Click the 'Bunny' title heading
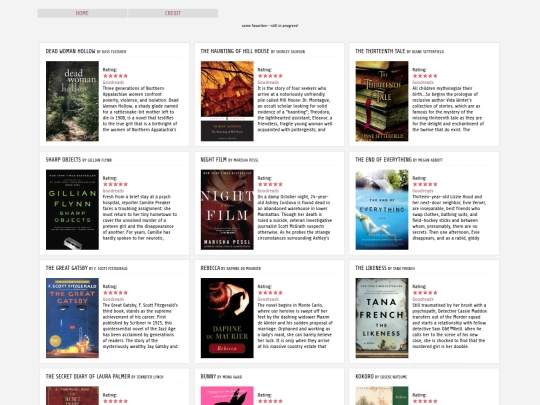Viewport: 540px width, 405px height. 208,377
